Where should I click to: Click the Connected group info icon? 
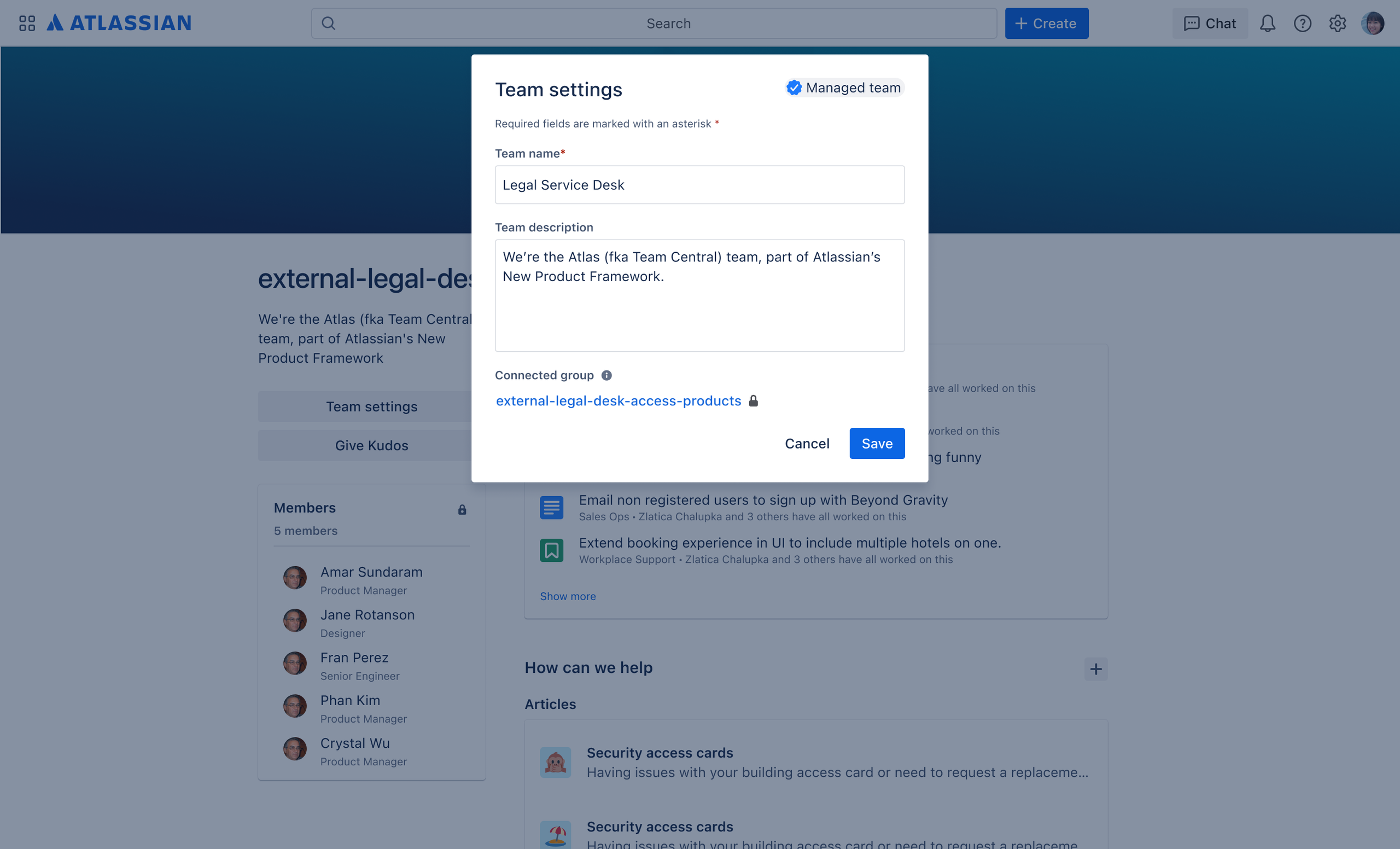[x=606, y=375]
